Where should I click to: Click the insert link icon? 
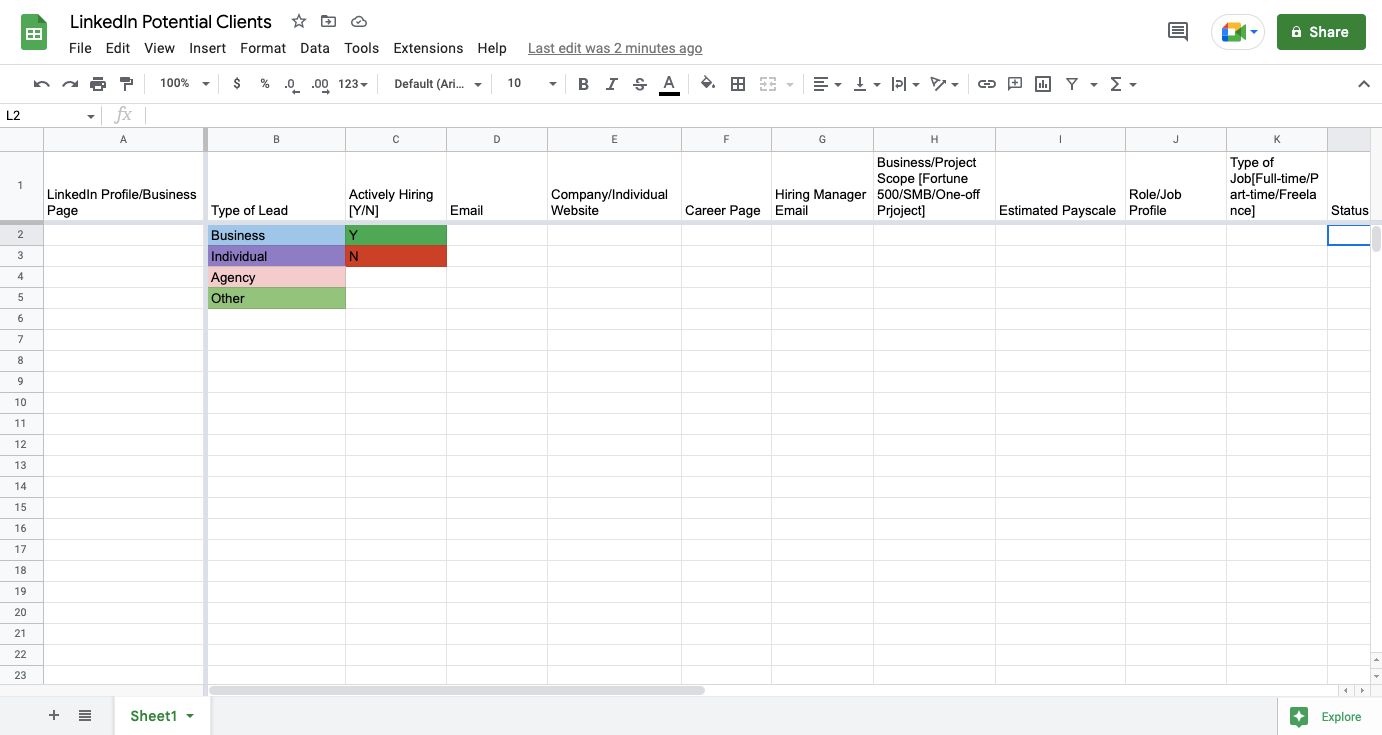click(987, 84)
